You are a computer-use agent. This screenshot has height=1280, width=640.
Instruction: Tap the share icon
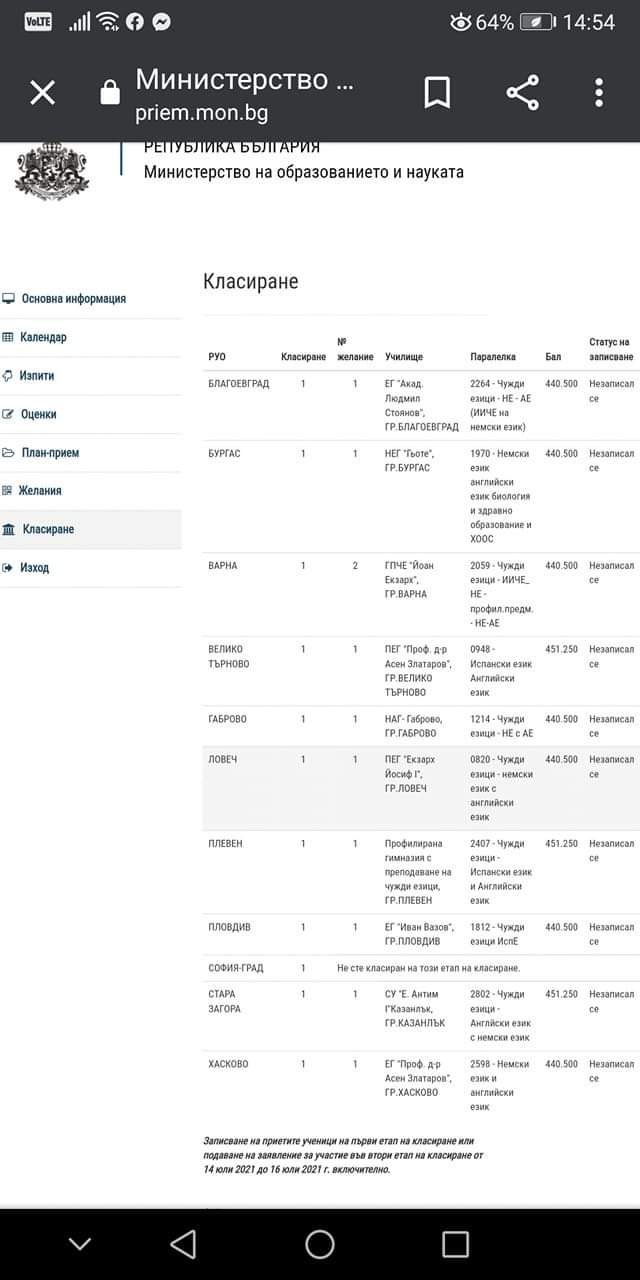point(522,93)
